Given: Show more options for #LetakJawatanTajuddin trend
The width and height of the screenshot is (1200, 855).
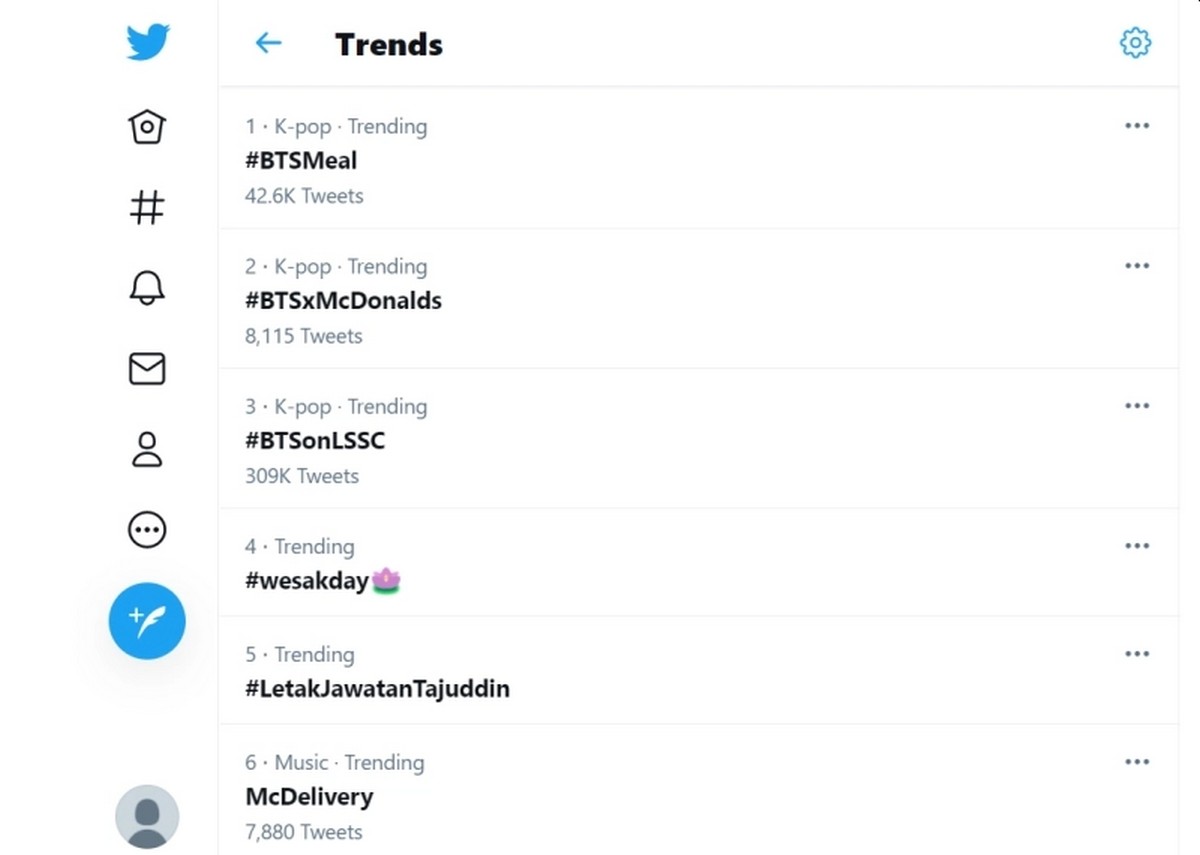Looking at the screenshot, I should point(1137,654).
